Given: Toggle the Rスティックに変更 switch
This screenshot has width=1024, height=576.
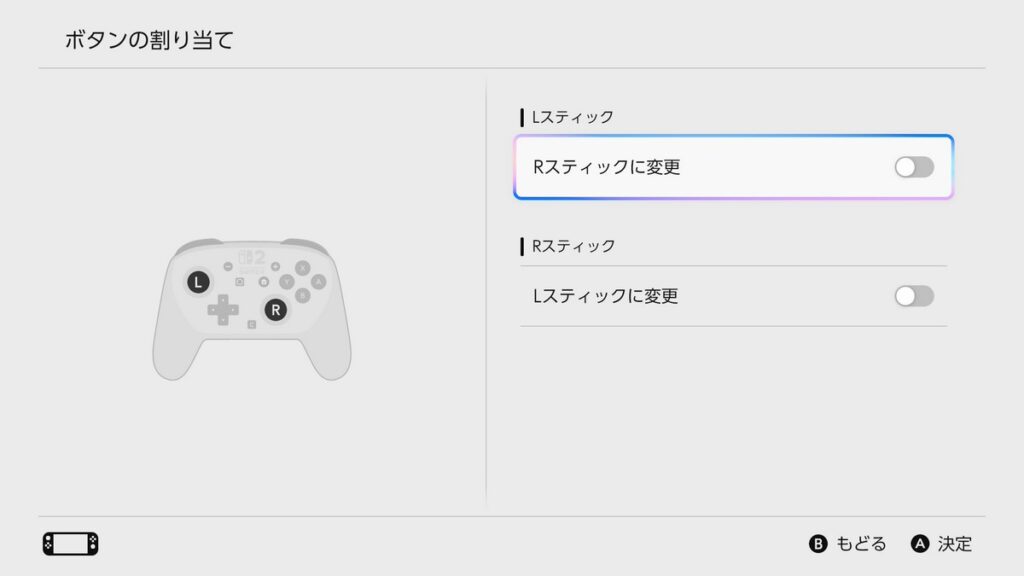Looking at the screenshot, I should tap(914, 167).
